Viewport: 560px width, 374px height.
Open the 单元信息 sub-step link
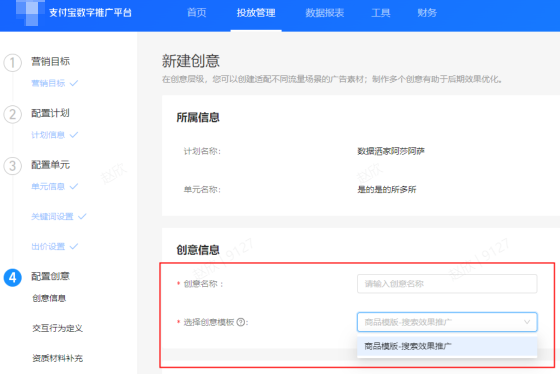click(48, 186)
